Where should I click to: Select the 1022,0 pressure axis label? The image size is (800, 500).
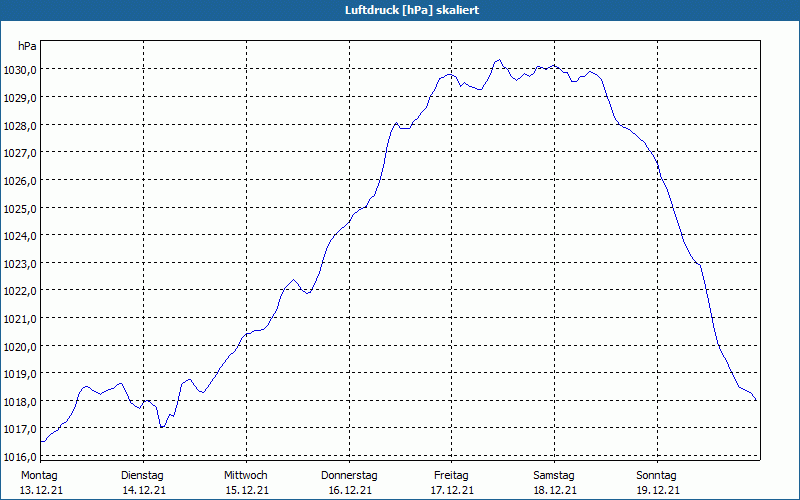[20, 291]
